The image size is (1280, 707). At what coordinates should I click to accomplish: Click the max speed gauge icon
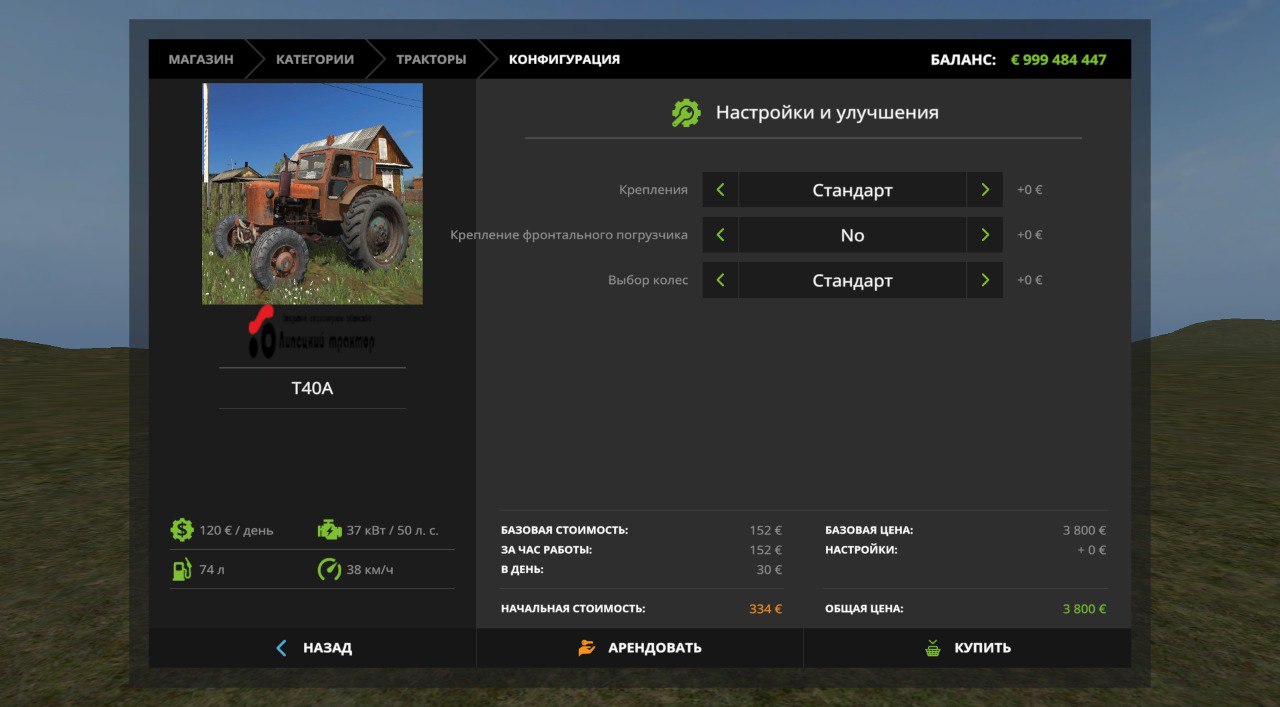329,570
